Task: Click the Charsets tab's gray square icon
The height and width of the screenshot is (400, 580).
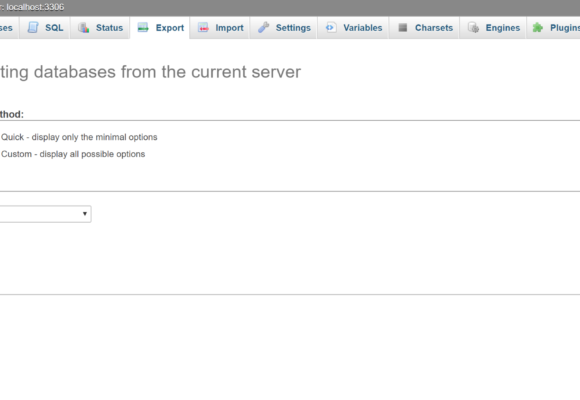Action: 402,27
